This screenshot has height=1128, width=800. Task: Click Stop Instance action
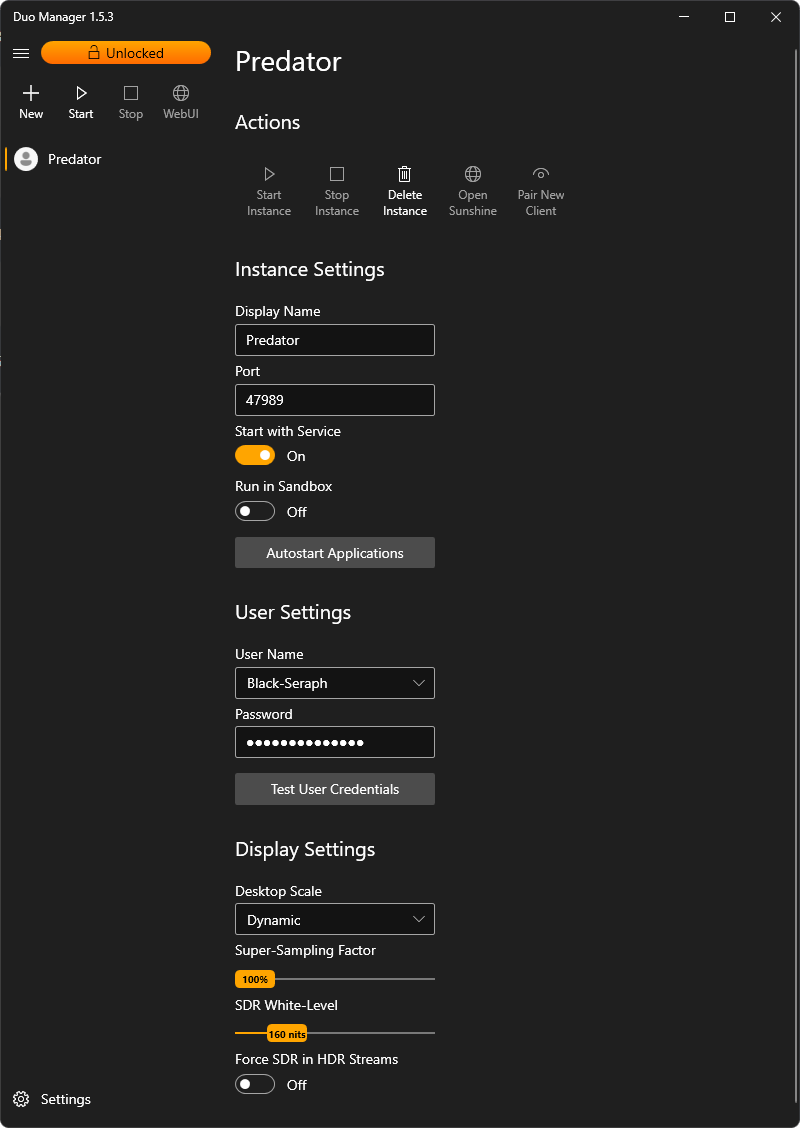[x=337, y=191]
